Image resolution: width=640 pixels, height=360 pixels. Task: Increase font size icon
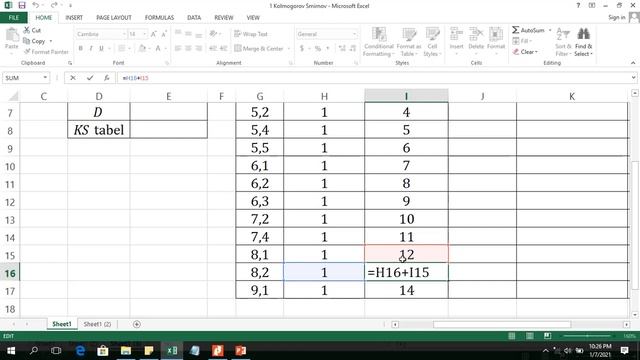point(153,34)
